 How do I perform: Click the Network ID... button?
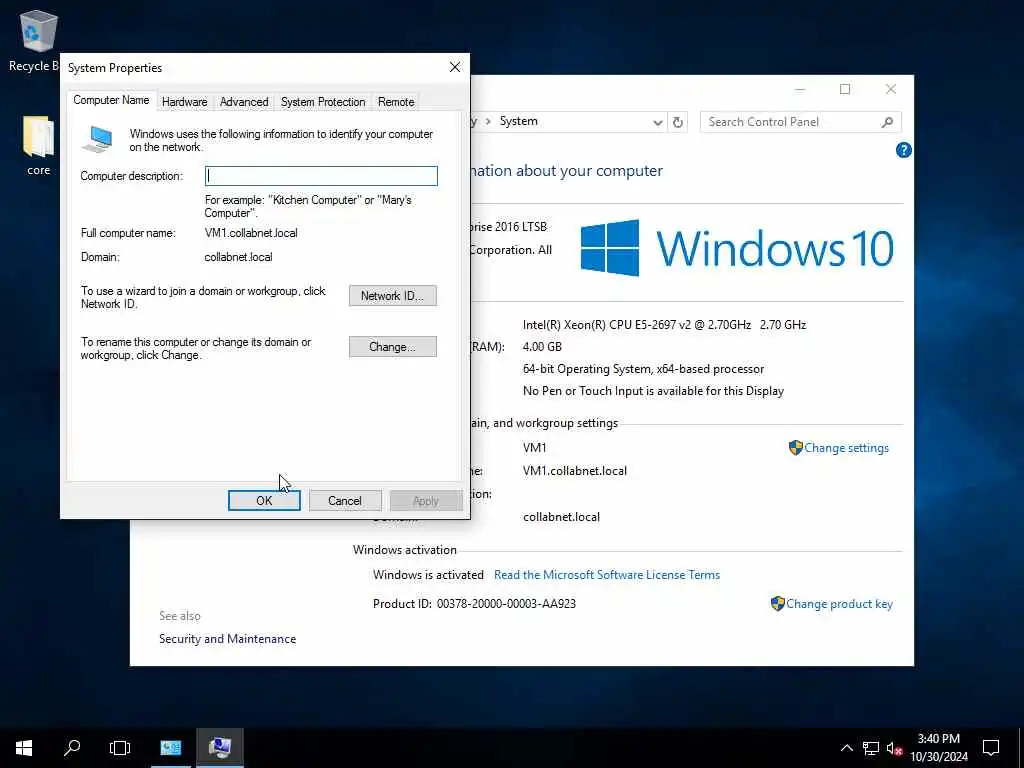click(392, 296)
